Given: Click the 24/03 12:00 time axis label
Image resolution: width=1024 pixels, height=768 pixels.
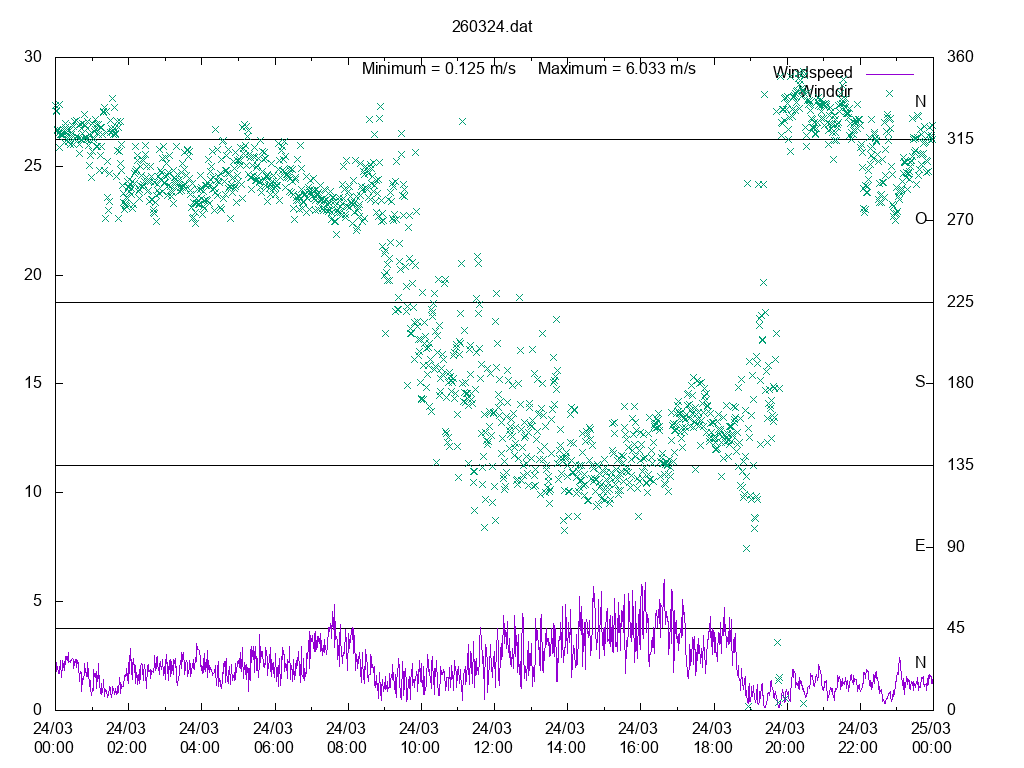Looking at the screenshot, I should point(492,738).
